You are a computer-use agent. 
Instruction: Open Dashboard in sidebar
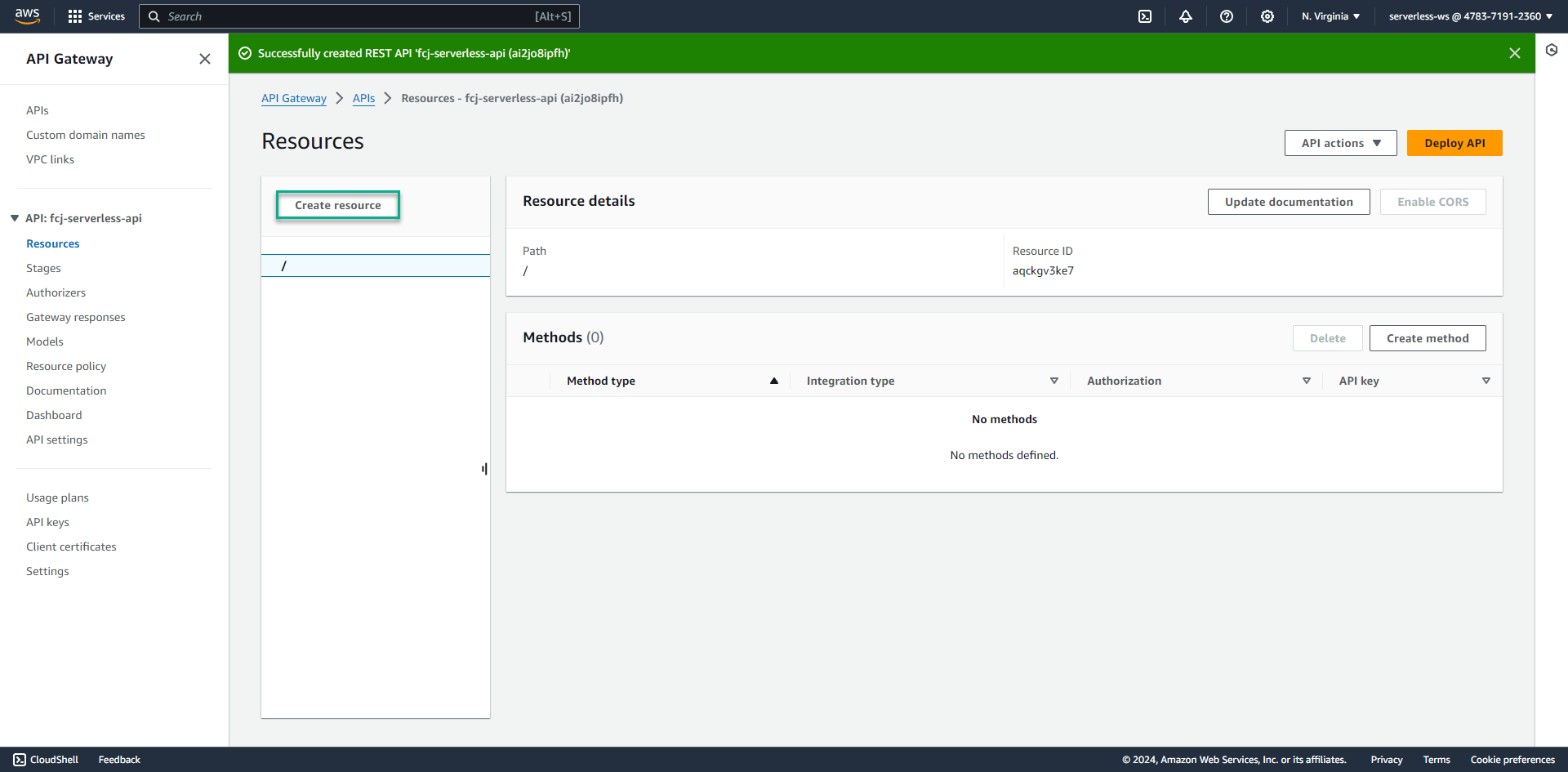coord(54,415)
